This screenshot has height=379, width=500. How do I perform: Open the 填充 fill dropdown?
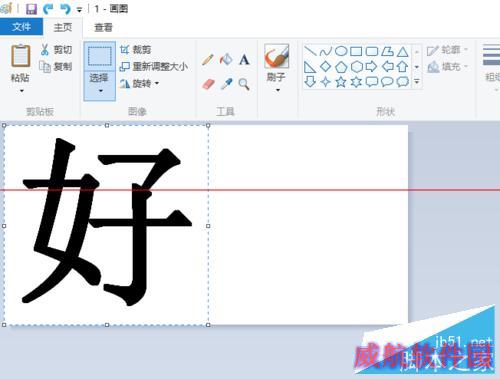coord(447,67)
